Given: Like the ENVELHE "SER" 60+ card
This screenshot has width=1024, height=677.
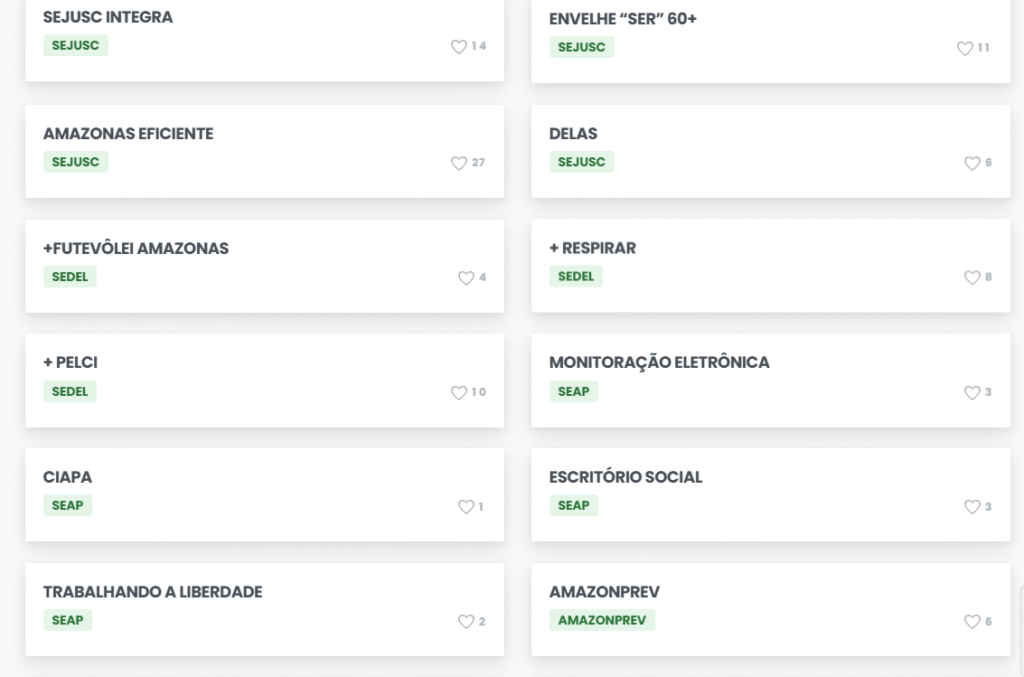Looking at the screenshot, I should tap(965, 48).
